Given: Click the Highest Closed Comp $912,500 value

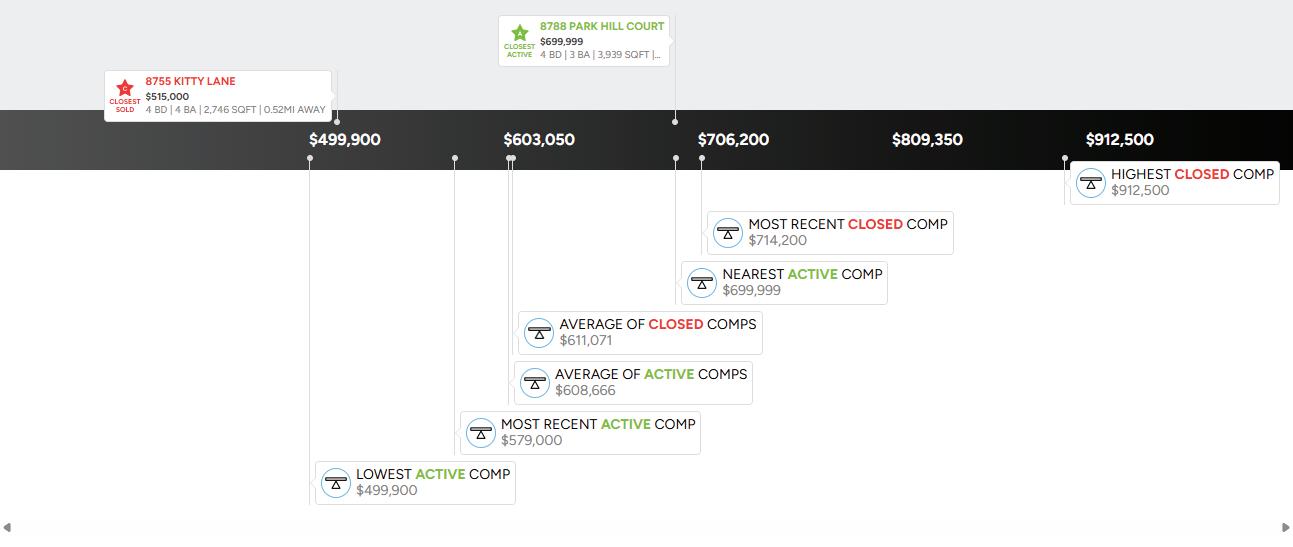Looking at the screenshot, I should coord(1140,191).
